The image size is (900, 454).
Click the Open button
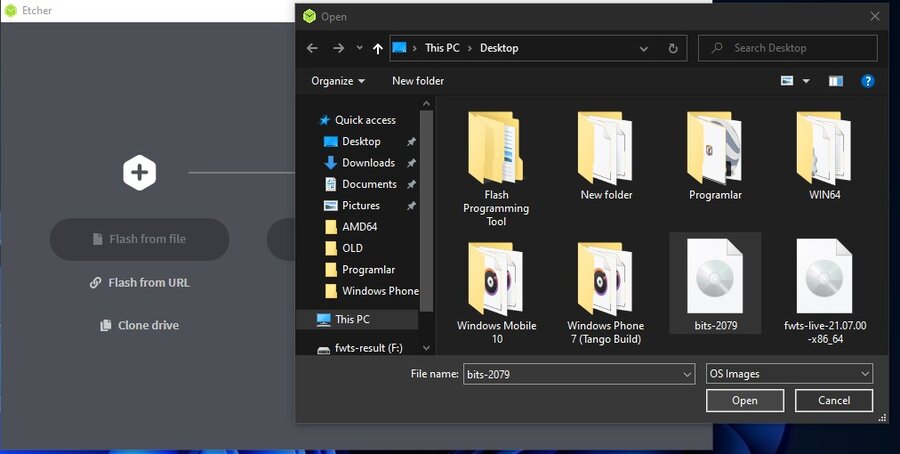pyautogui.click(x=744, y=401)
